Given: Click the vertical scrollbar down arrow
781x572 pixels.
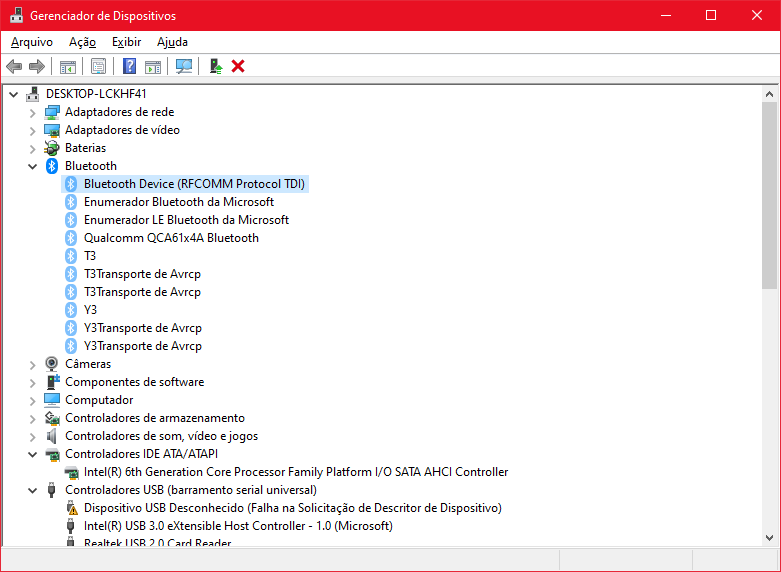Looking at the screenshot, I should point(770,538).
